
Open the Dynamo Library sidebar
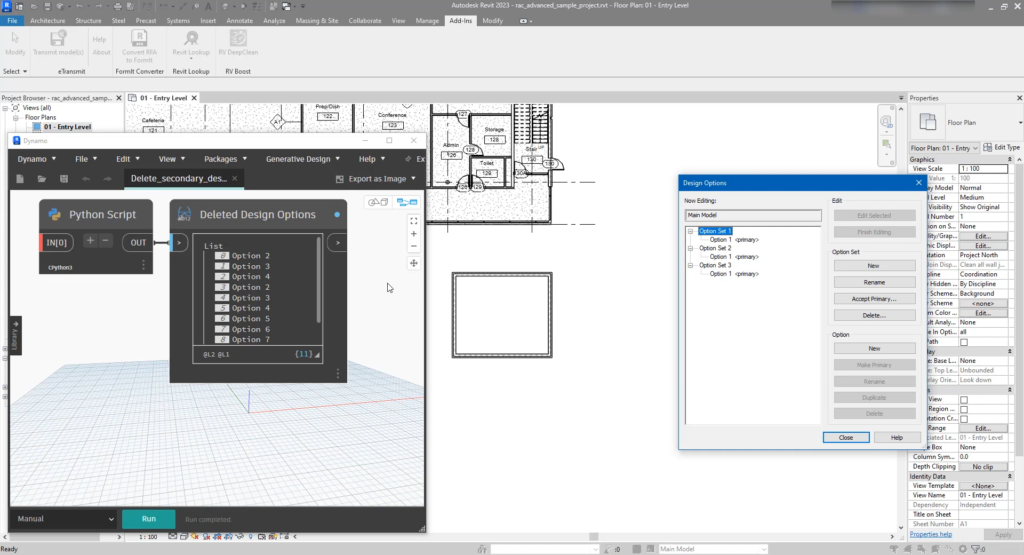[15, 336]
